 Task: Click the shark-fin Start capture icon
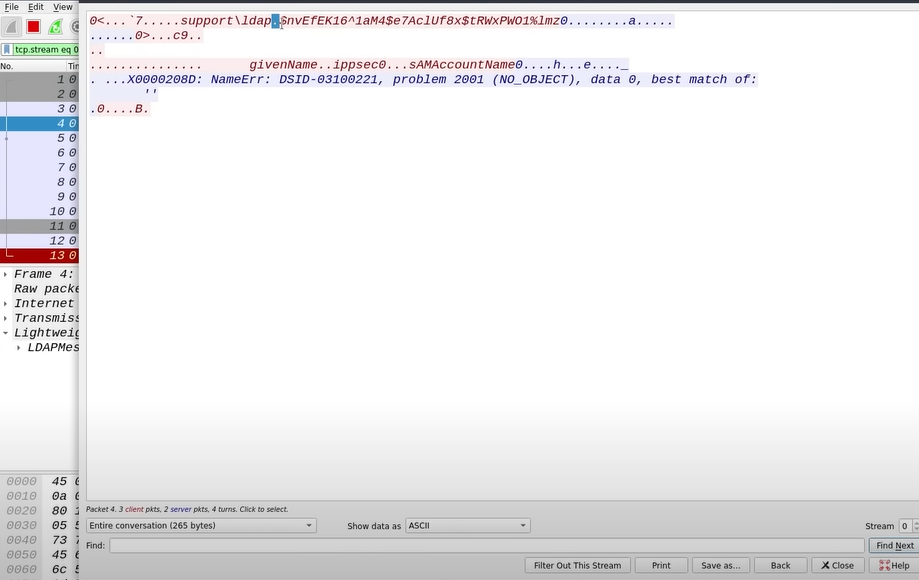pyautogui.click(x=11, y=27)
